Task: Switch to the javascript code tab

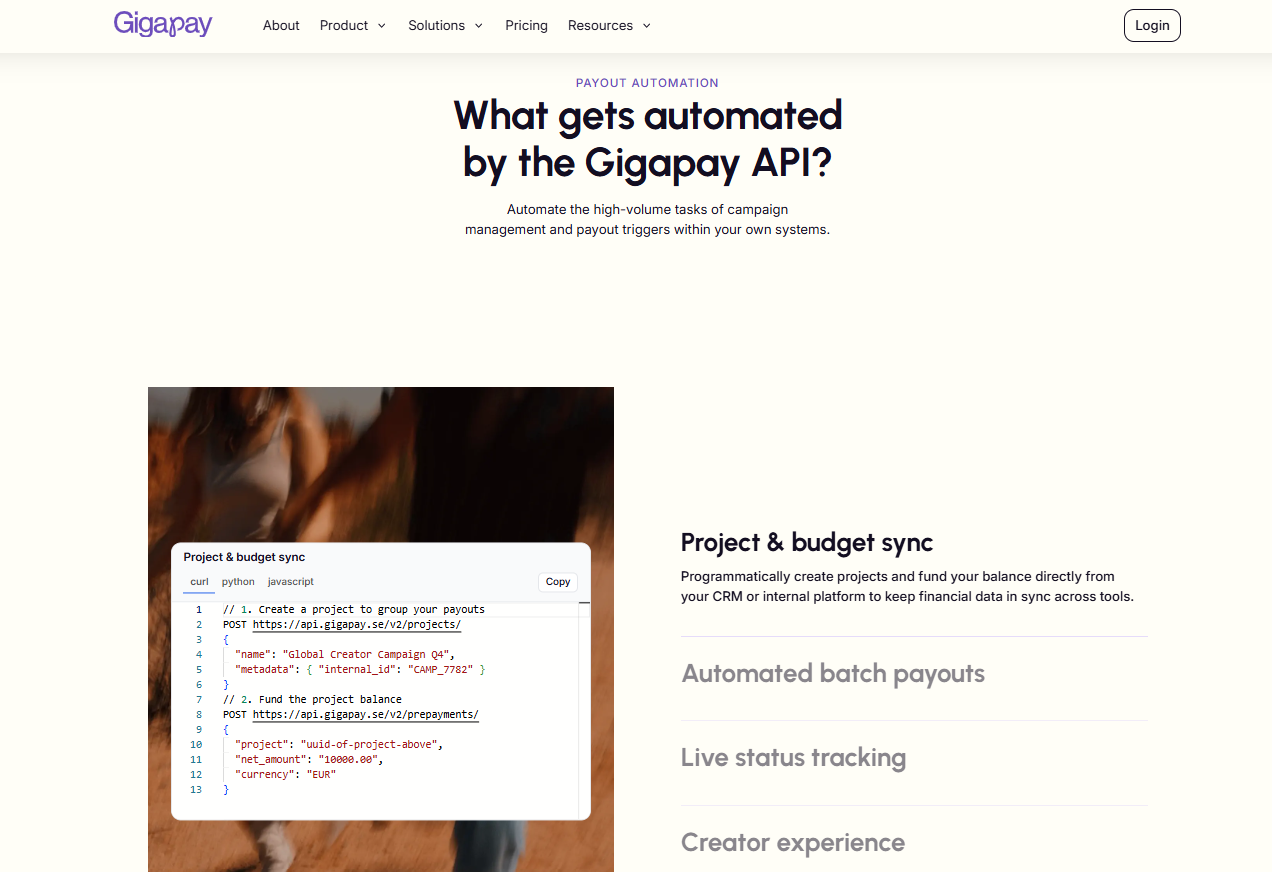Action: click(x=291, y=582)
